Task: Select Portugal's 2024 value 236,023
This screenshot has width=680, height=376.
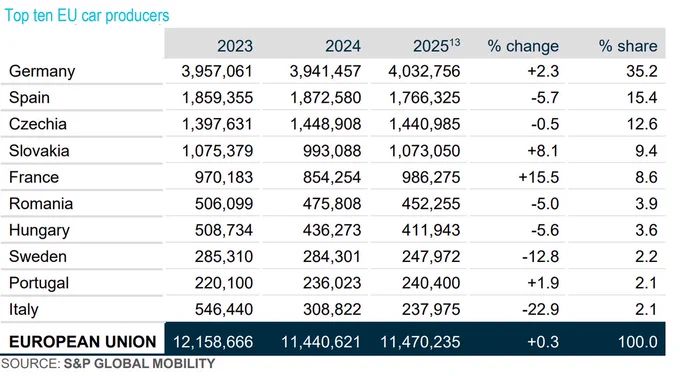Action: click(332, 283)
